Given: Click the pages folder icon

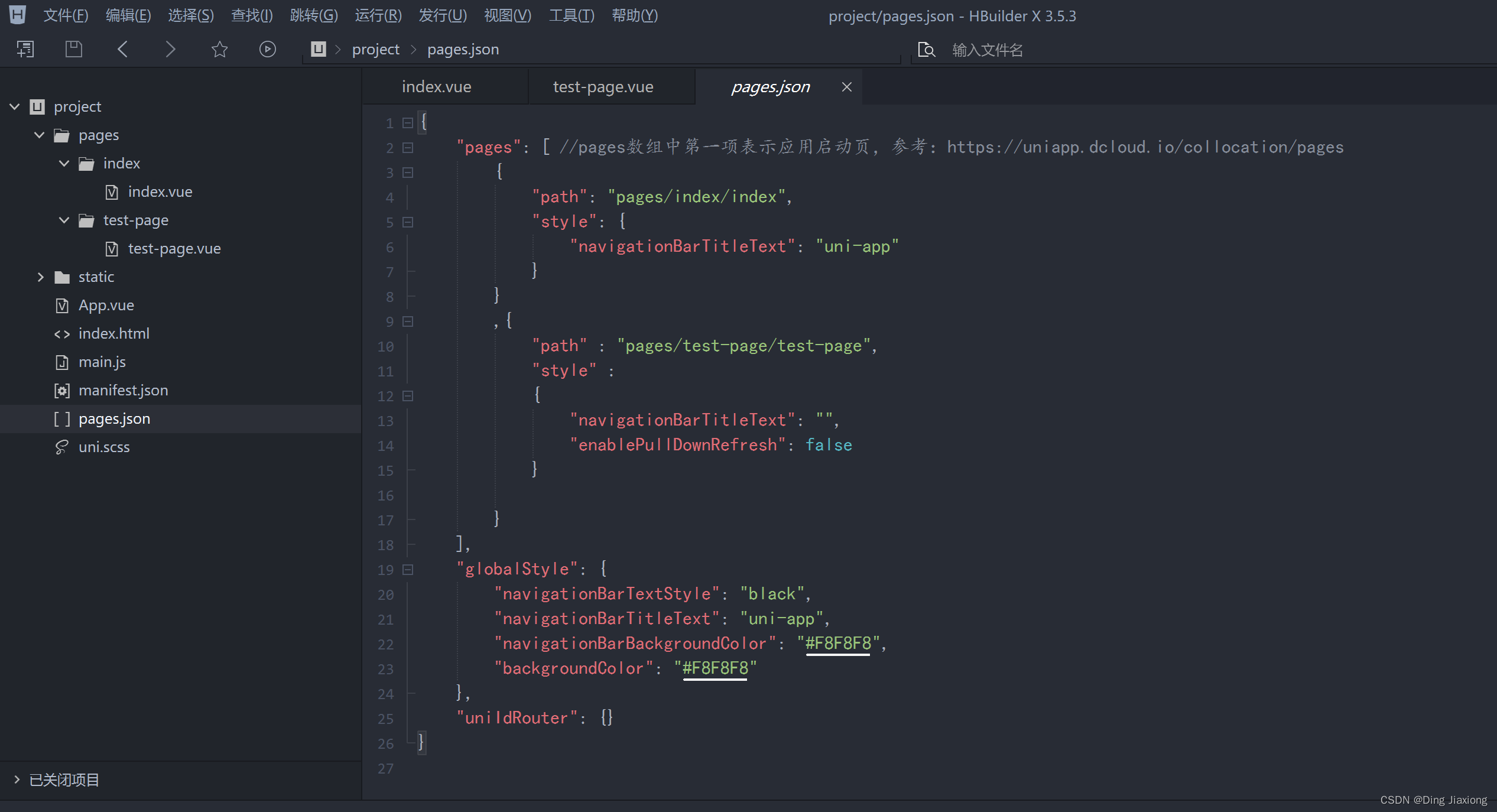Looking at the screenshot, I should (x=61, y=135).
